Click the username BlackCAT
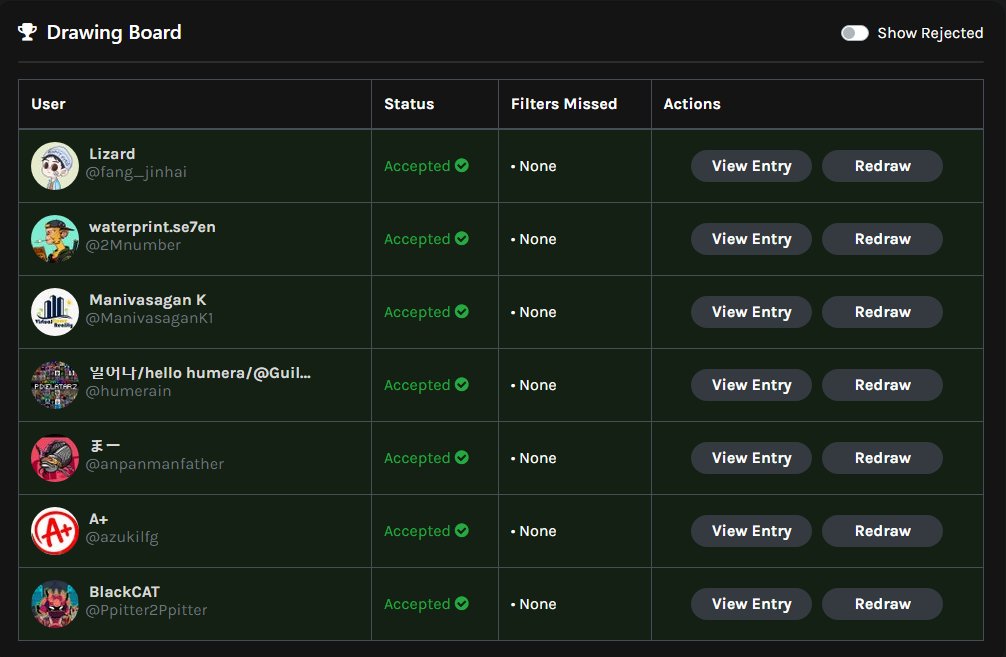1006x657 pixels. coord(124,592)
